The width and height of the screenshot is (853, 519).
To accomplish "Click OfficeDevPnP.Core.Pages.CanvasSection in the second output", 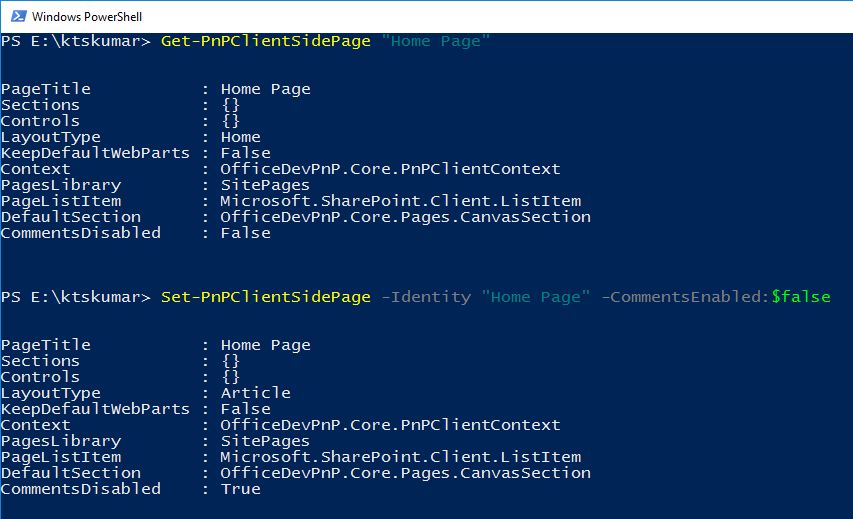I will (405, 473).
